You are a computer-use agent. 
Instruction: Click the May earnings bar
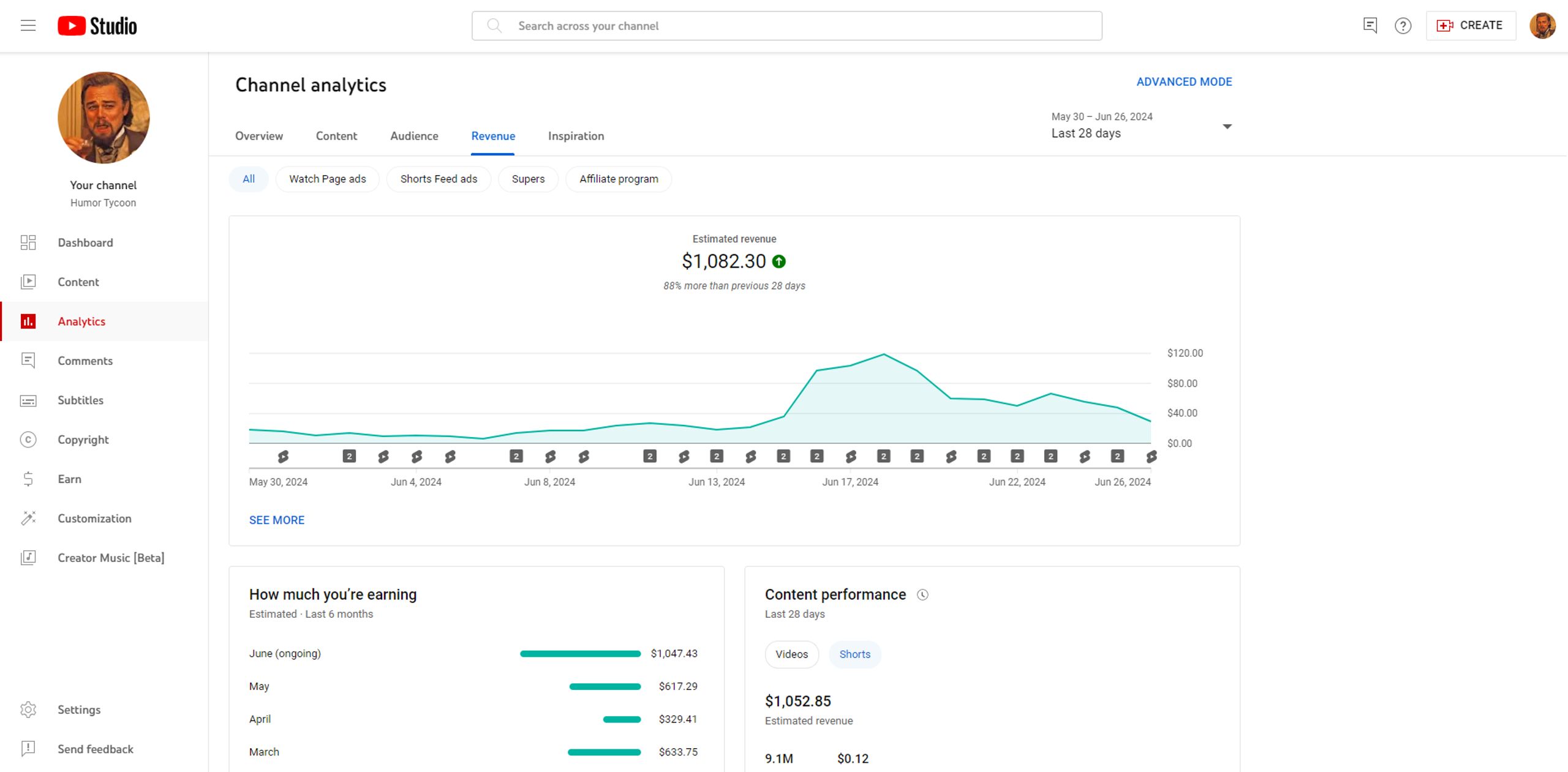[605, 687]
